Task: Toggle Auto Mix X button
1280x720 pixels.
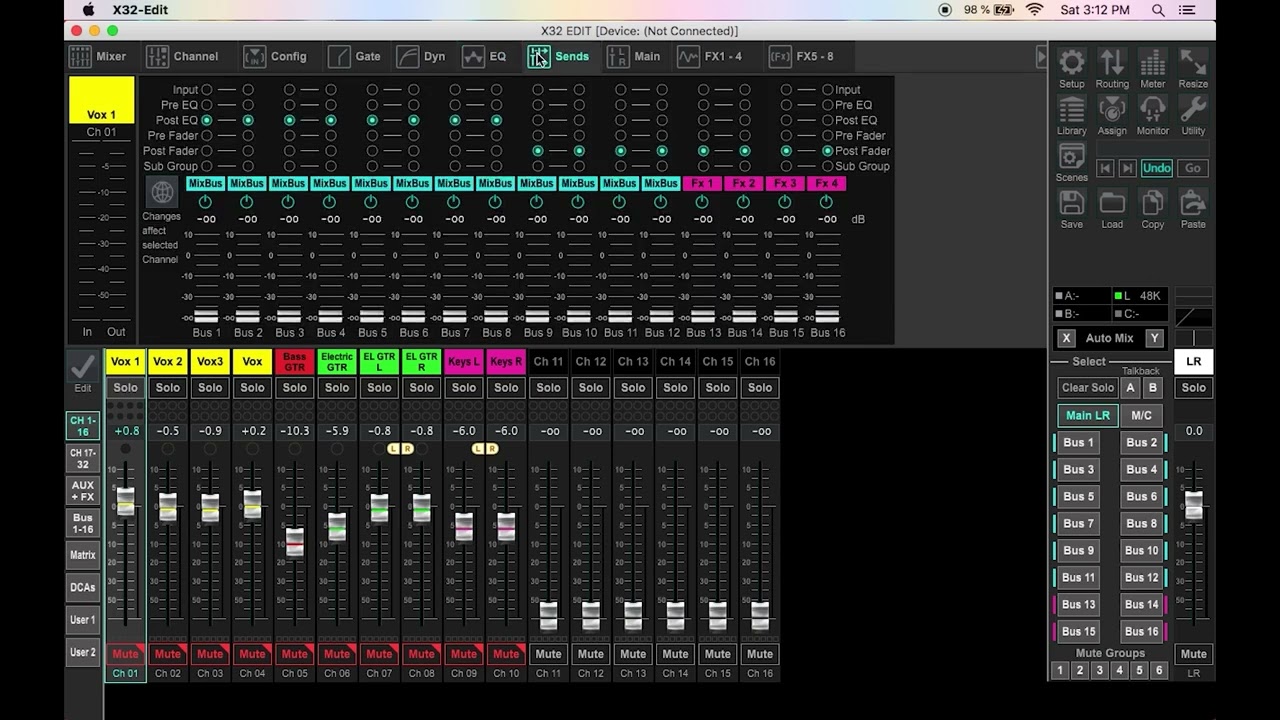Action: point(1066,338)
